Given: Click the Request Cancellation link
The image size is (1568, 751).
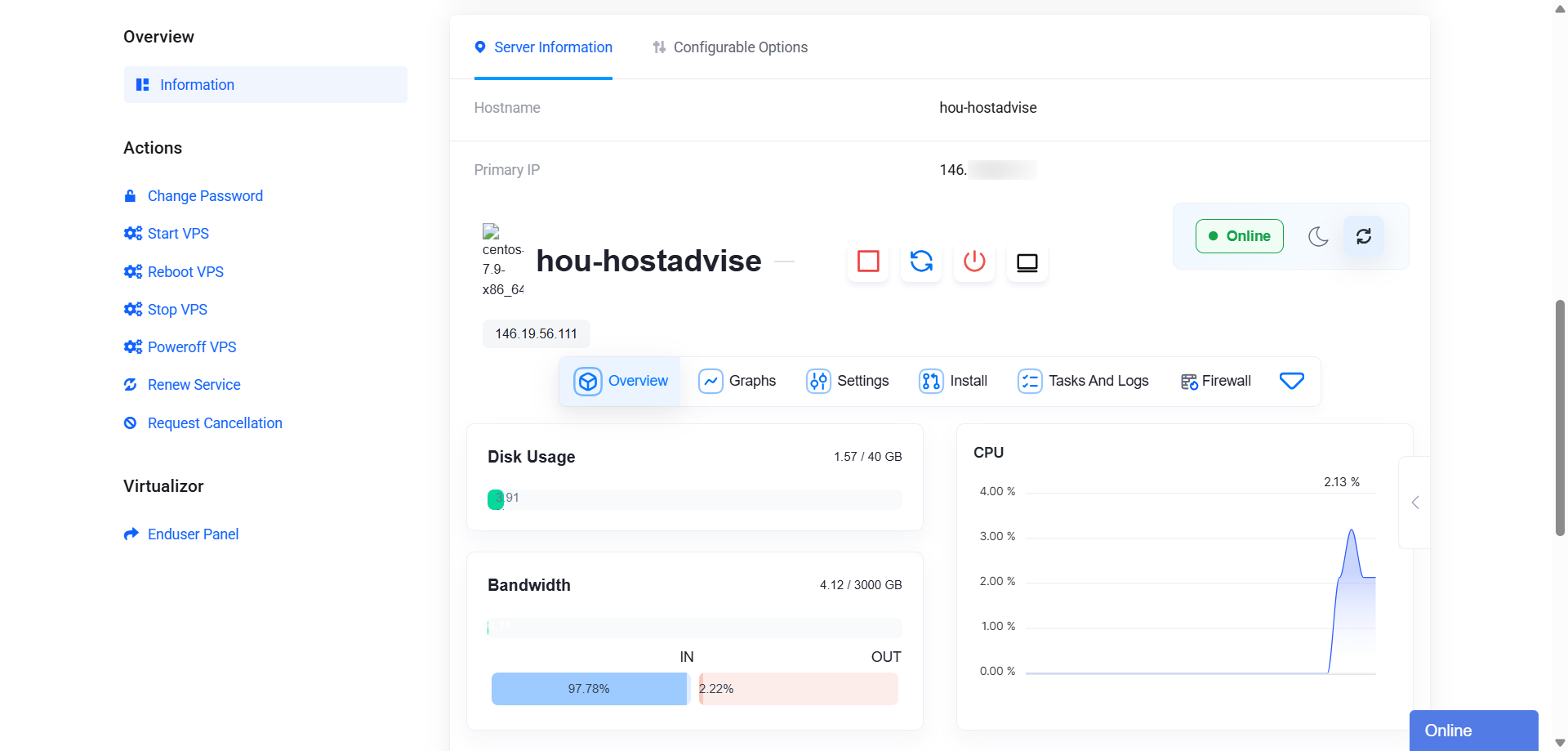Looking at the screenshot, I should [x=215, y=423].
